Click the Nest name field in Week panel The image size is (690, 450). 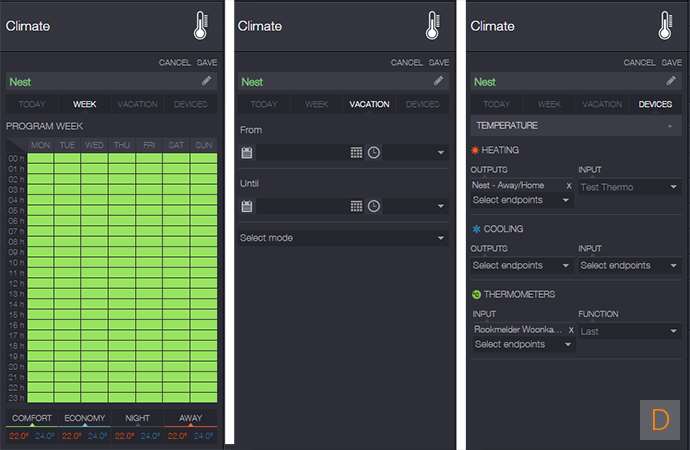pyautogui.click(x=111, y=82)
